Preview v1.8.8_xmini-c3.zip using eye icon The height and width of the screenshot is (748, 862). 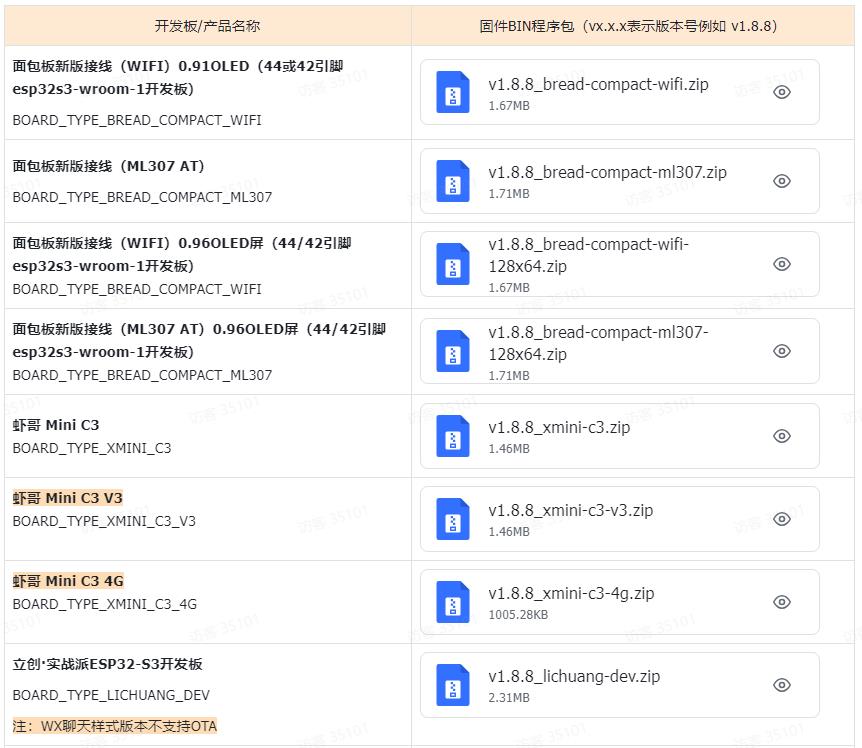782,436
